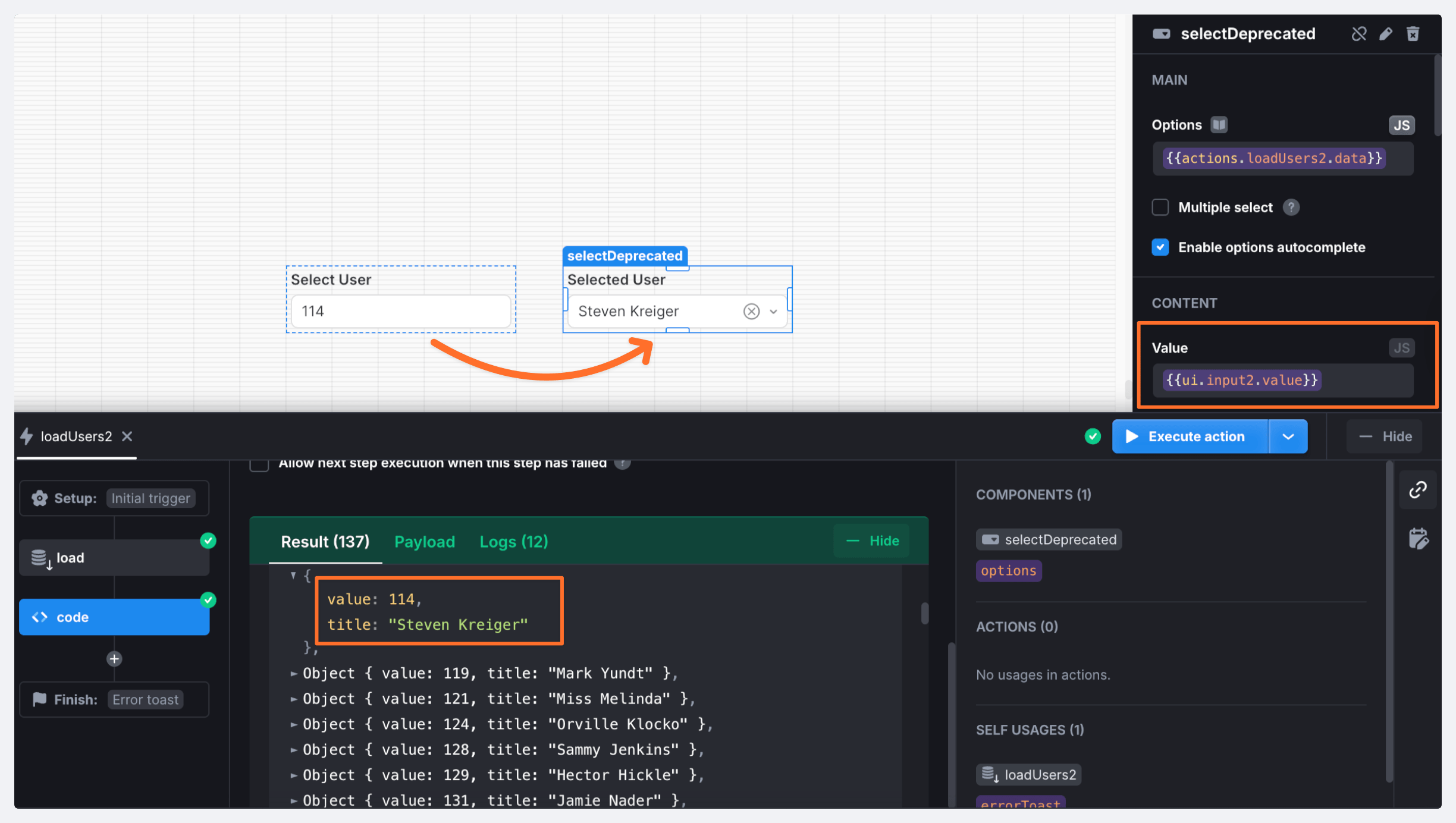The image size is (1456, 823).
Task: Add a step with the plus icon
Action: (x=114, y=659)
